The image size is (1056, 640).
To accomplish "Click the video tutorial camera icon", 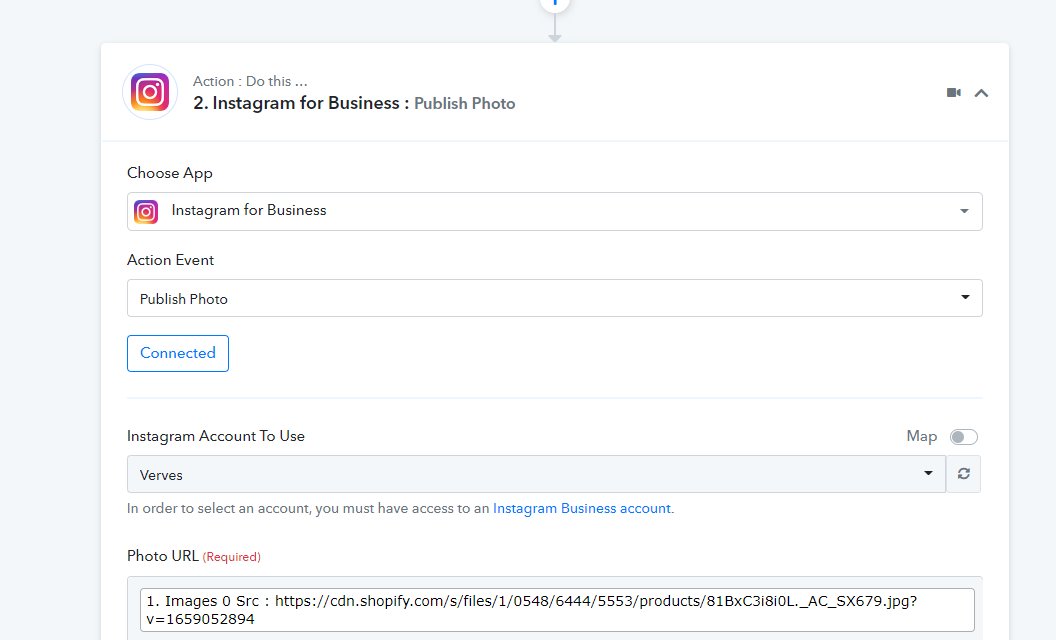I will [954, 92].
